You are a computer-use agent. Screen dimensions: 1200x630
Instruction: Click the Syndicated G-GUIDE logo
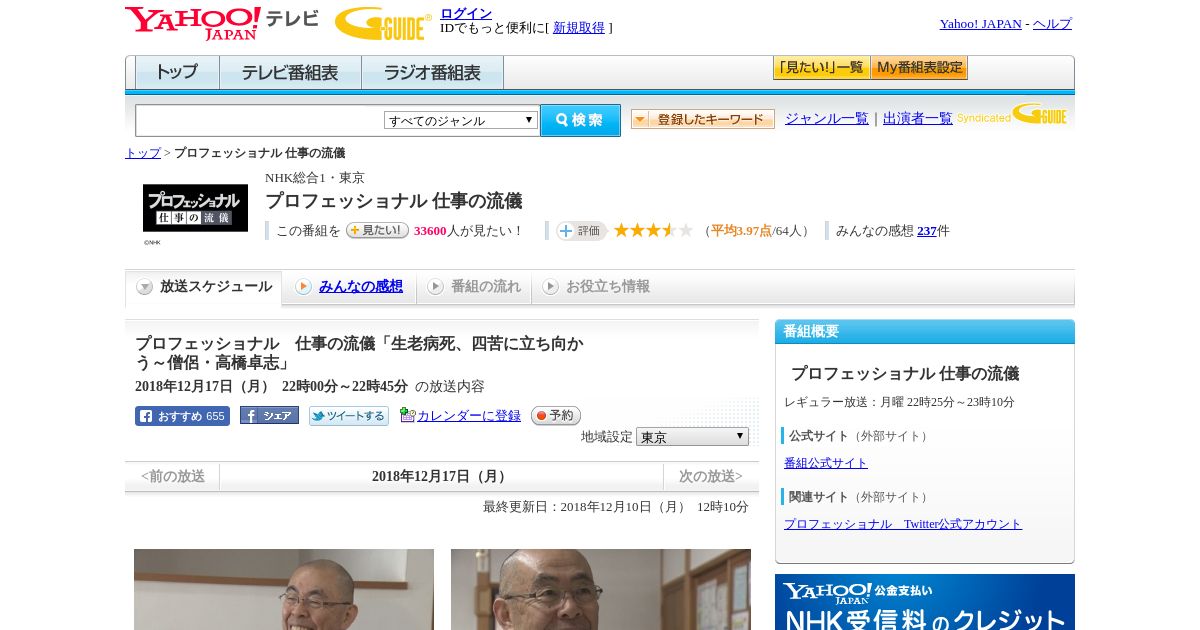point(1012,115)
